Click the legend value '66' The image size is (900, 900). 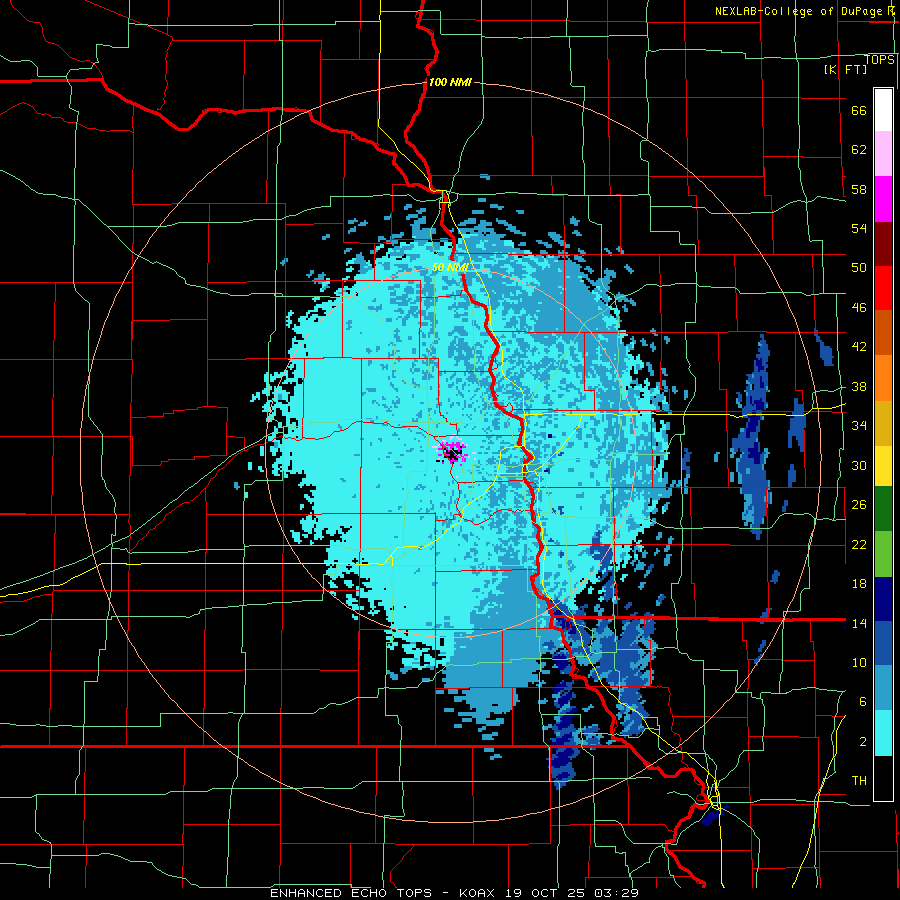click(x=859, y=110)
